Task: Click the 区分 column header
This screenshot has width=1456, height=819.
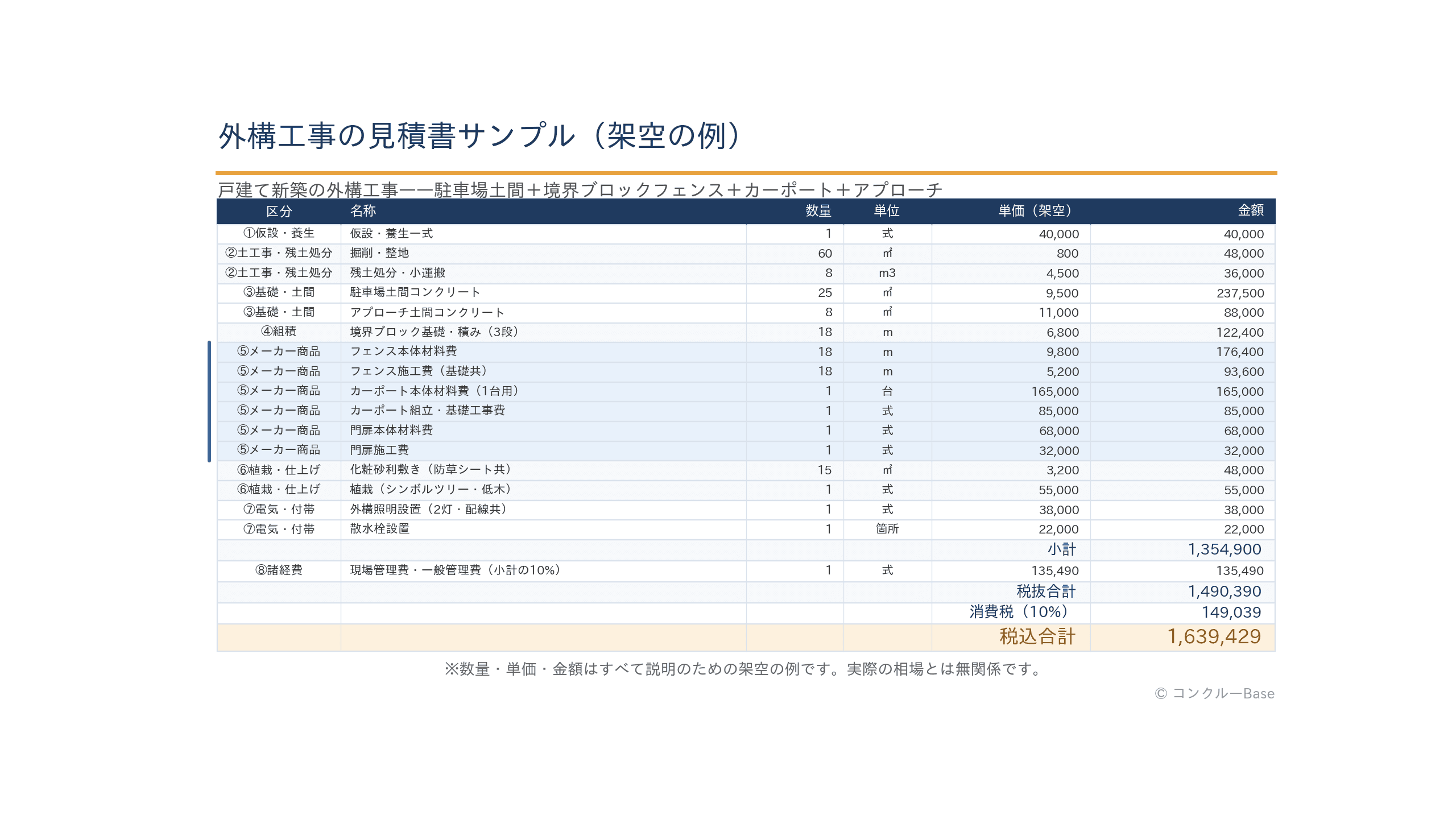Action: tap(279, 211)
